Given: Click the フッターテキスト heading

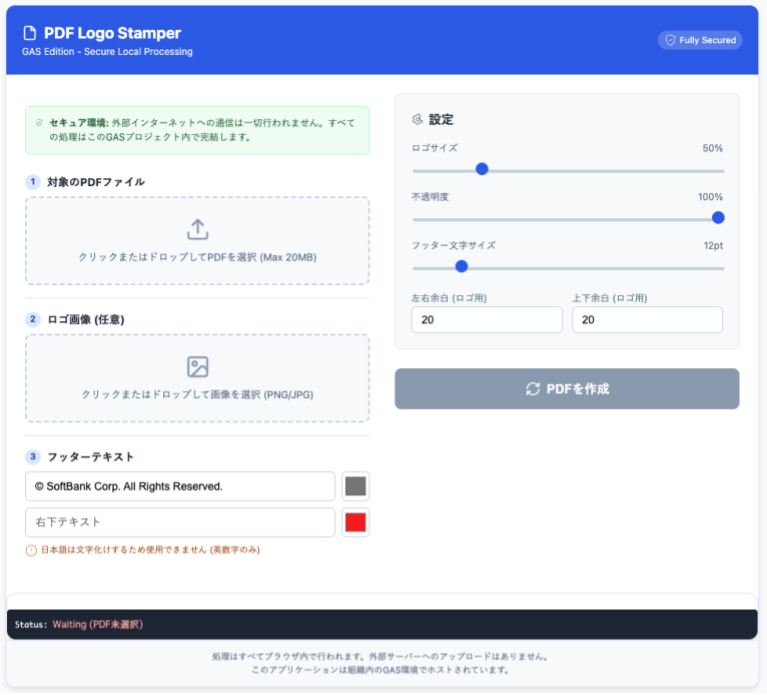Looking at the screenshot, I should point(90,457).
